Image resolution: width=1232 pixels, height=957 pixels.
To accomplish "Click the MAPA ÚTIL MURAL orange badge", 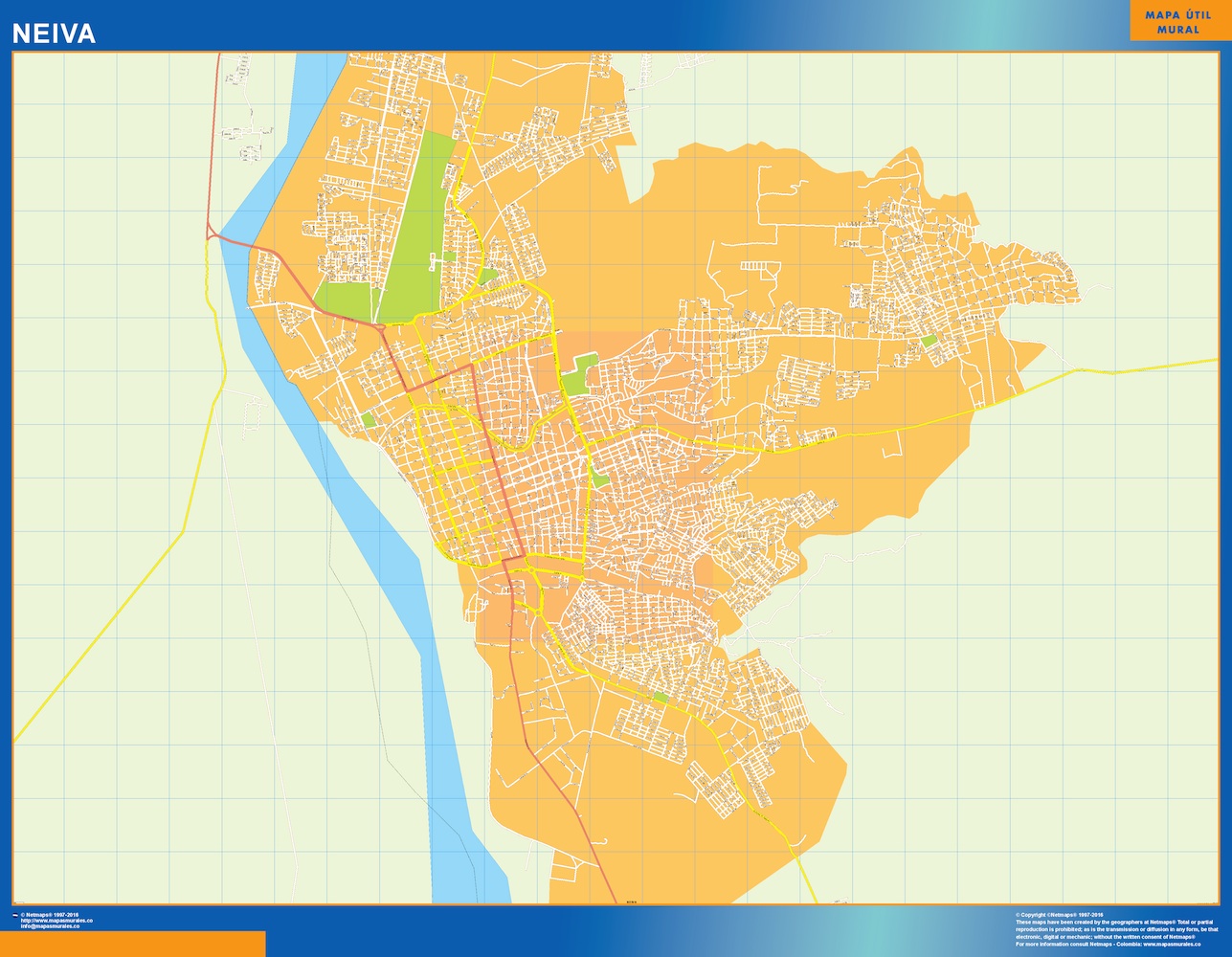I will coord(1177,22).
